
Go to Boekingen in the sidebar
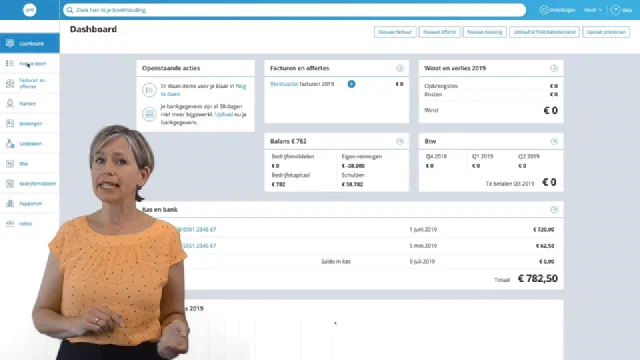(29, 123)
